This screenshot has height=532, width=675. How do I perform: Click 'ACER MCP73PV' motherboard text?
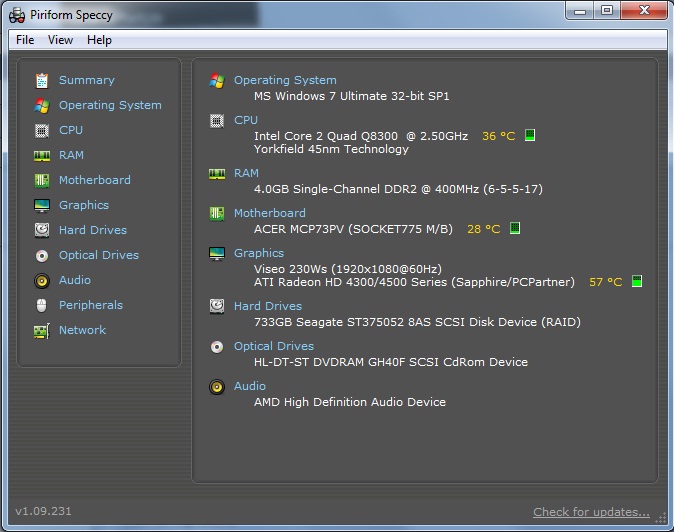pos(299,229)
